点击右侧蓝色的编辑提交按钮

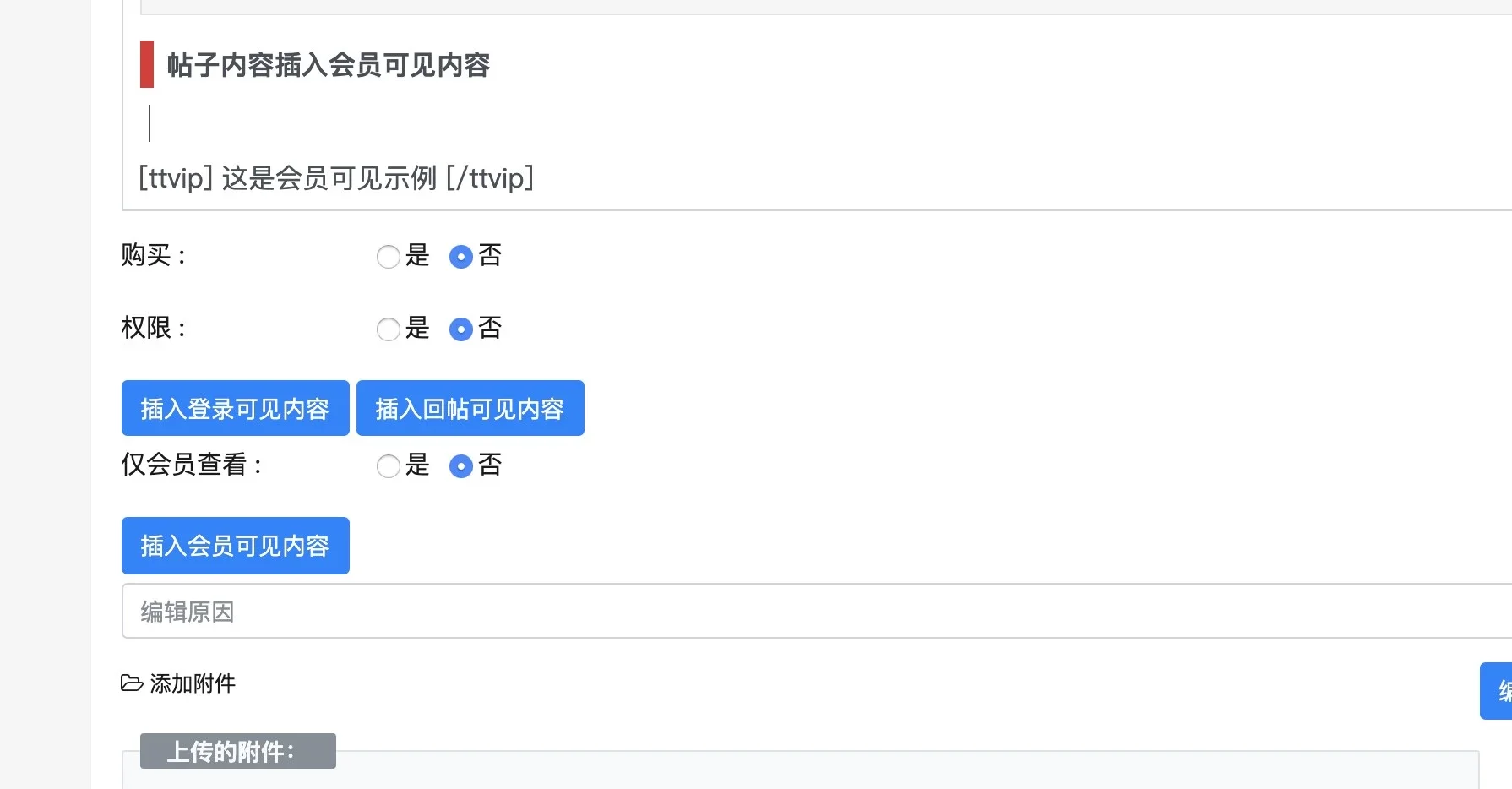1499,690
